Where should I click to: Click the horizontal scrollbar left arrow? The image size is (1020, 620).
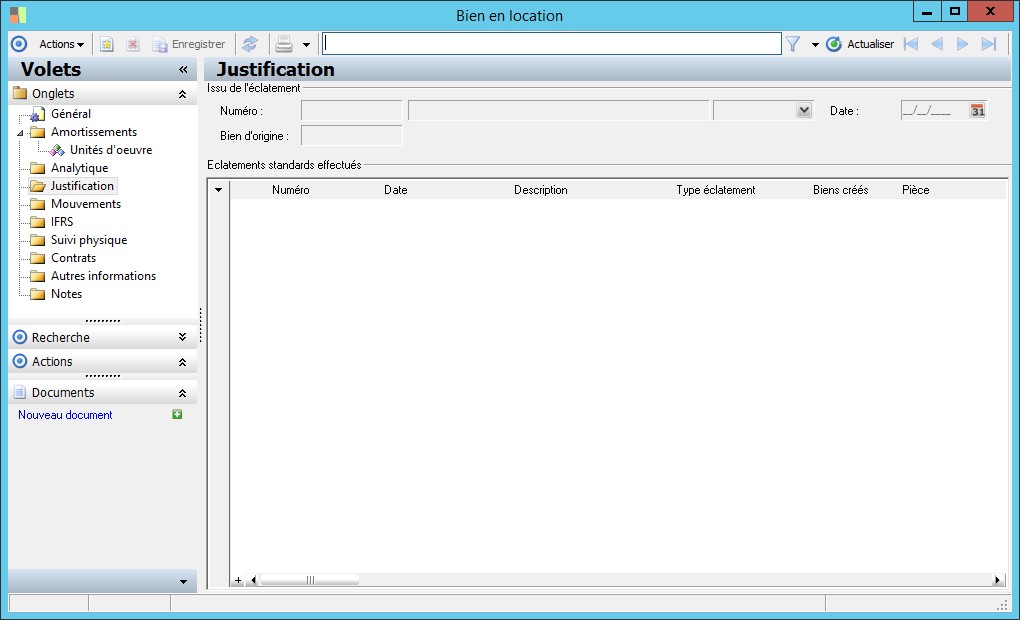click(253, 580)
